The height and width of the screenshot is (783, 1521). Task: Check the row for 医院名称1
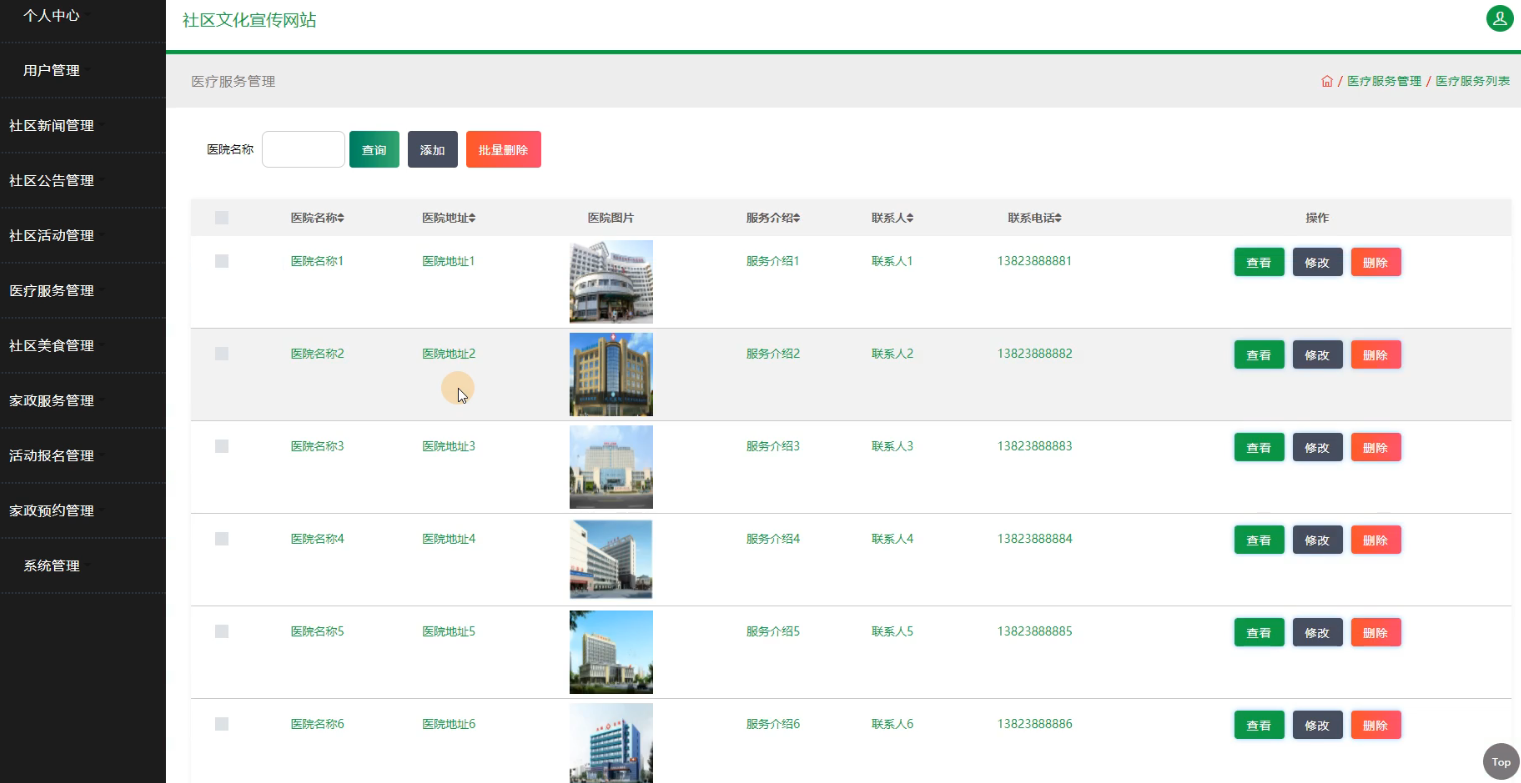pyautogui.click(x=222, y=261)
